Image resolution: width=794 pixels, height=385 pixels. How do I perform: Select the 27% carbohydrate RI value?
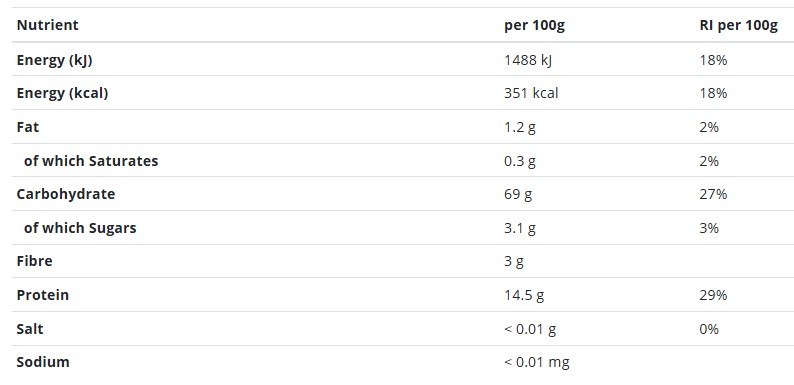(x=713, y=195)
